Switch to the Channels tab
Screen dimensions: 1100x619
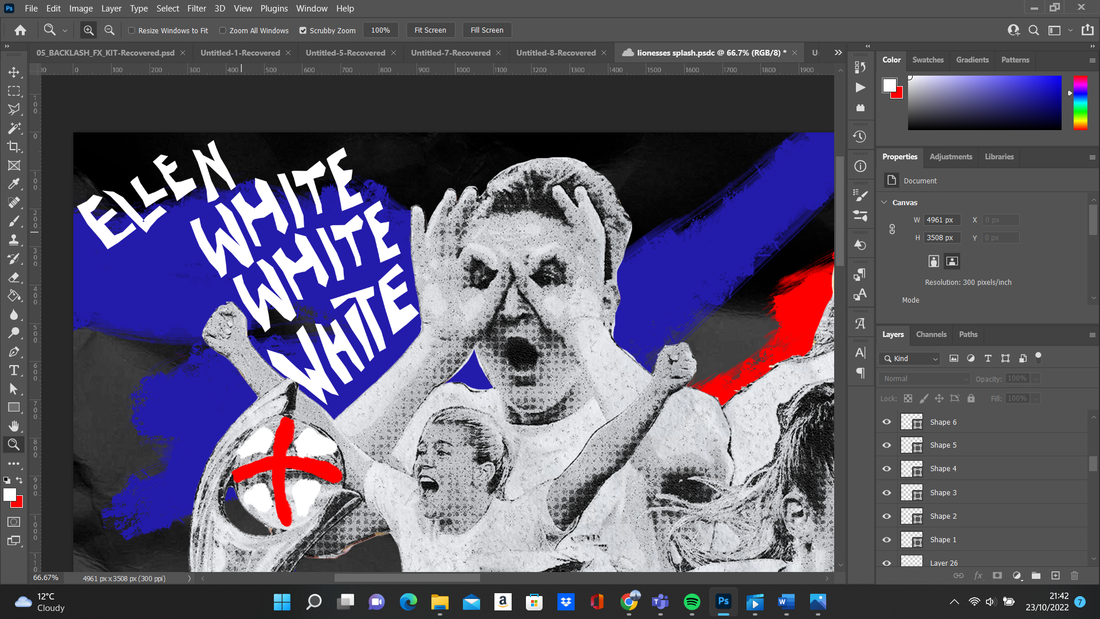tap(931, 335)
